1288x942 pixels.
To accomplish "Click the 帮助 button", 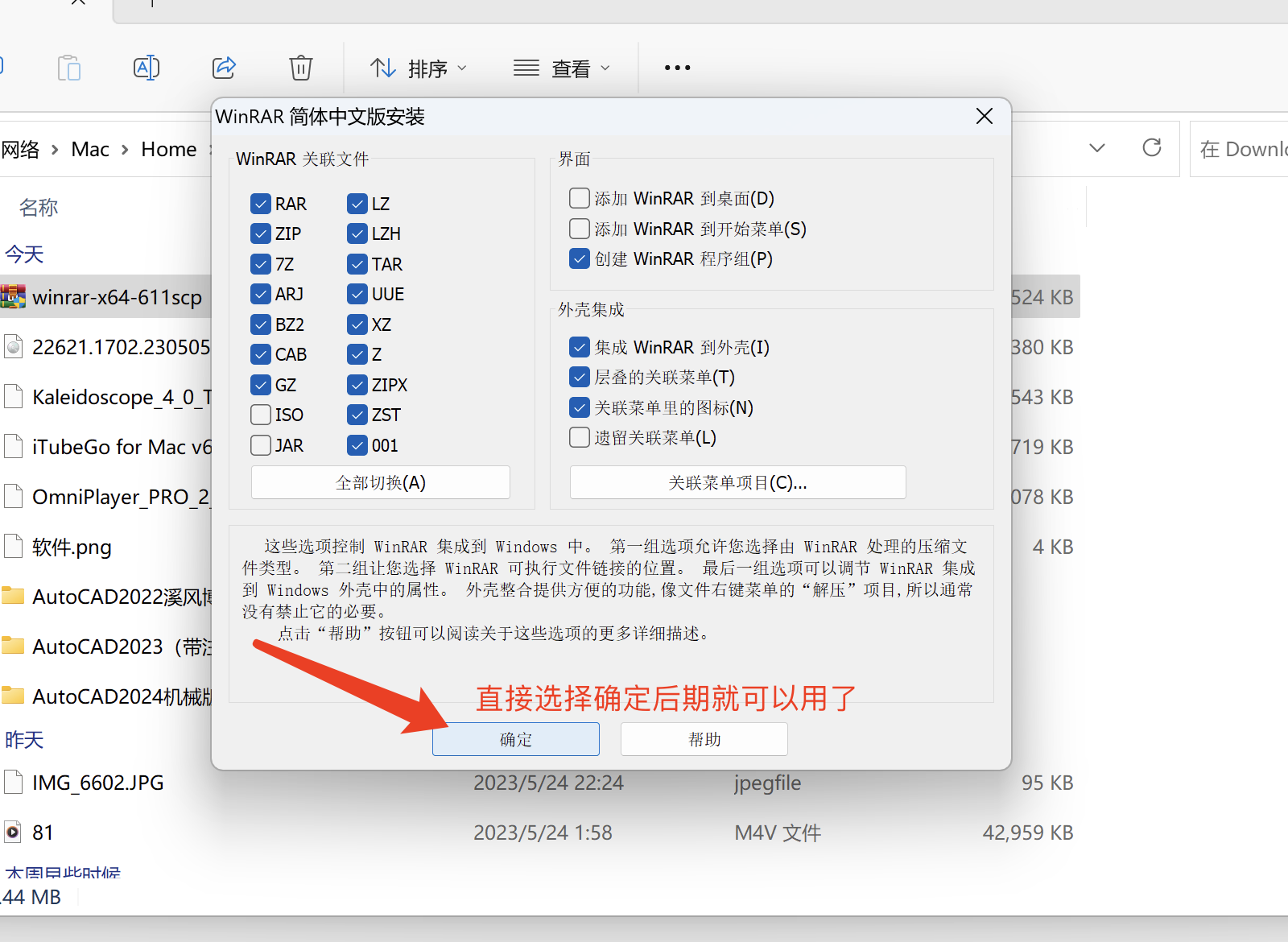I will pyautogui.click(x=704, y=739).
